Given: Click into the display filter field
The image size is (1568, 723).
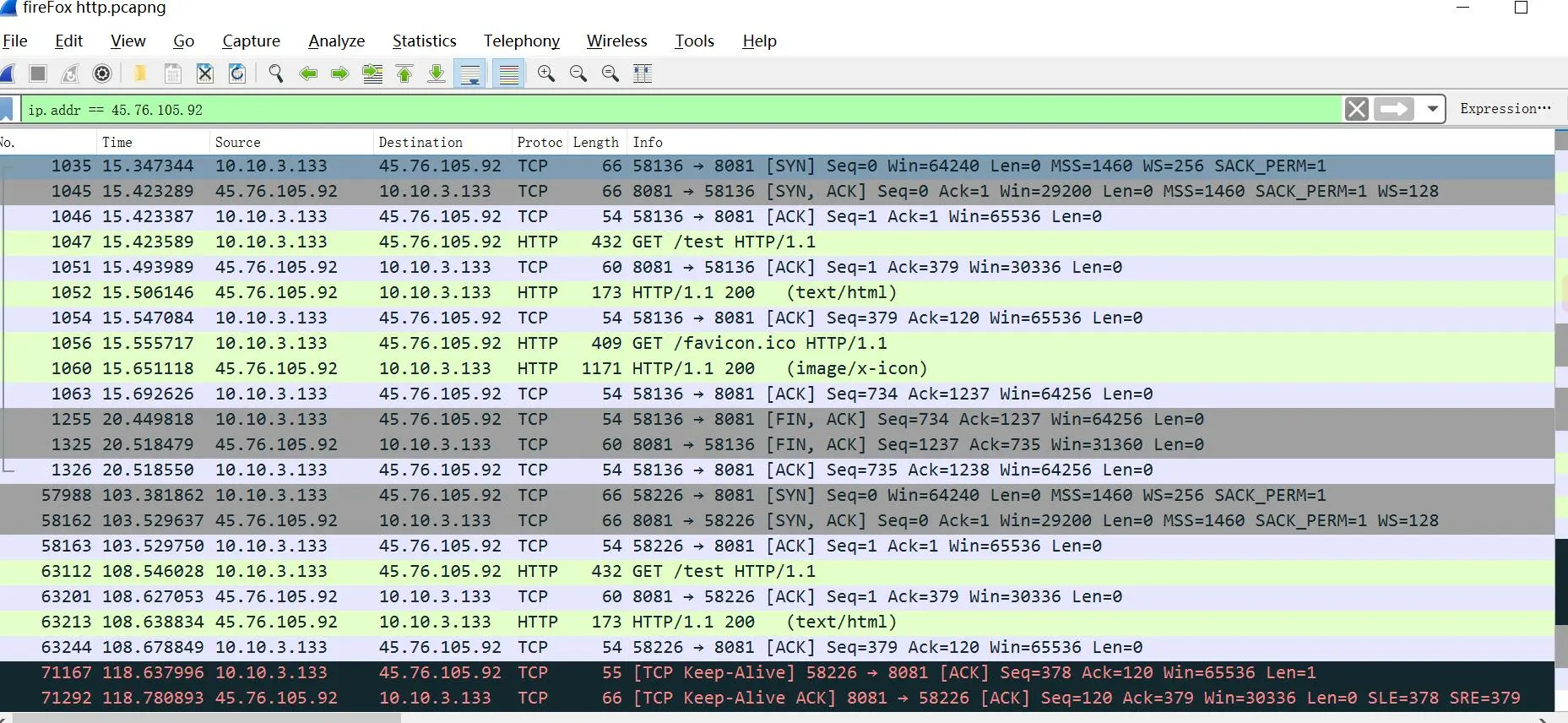Looking at the screenshot, I should (x=680, y=109).
